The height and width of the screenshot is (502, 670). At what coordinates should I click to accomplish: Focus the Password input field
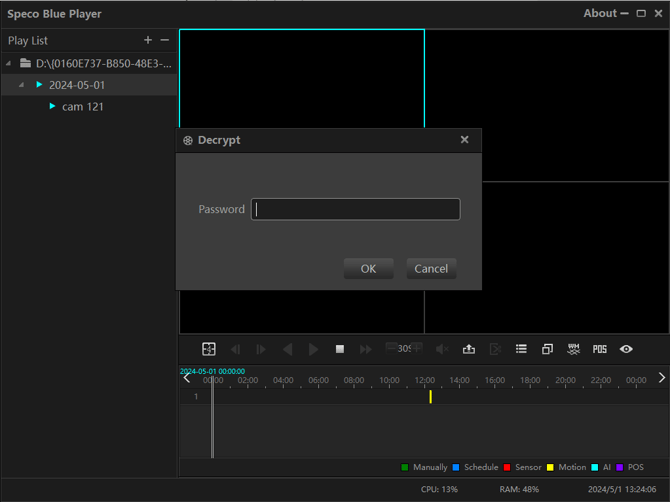click(x=356, y=209)
